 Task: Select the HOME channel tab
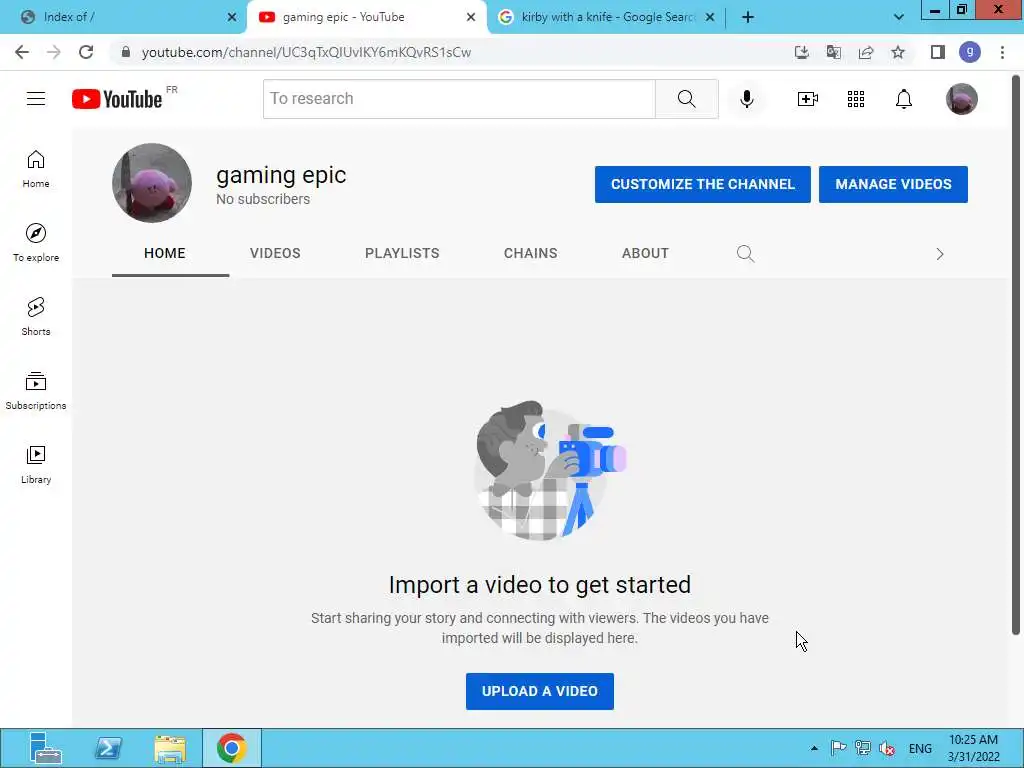165,253
